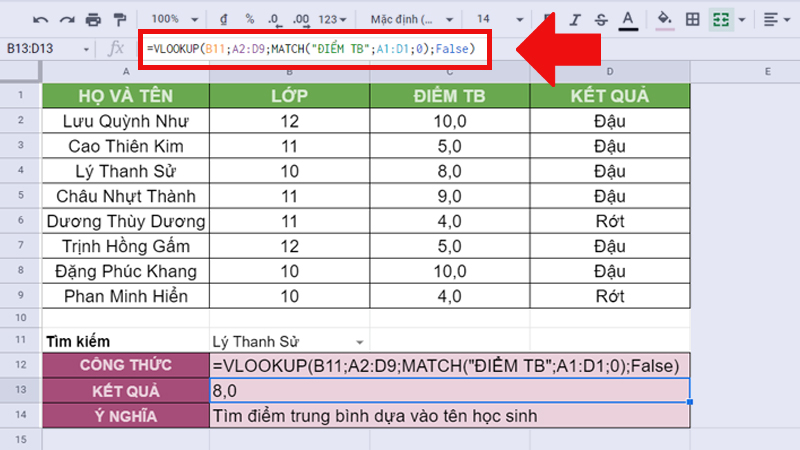Select row 13 header

coord(20,390)
